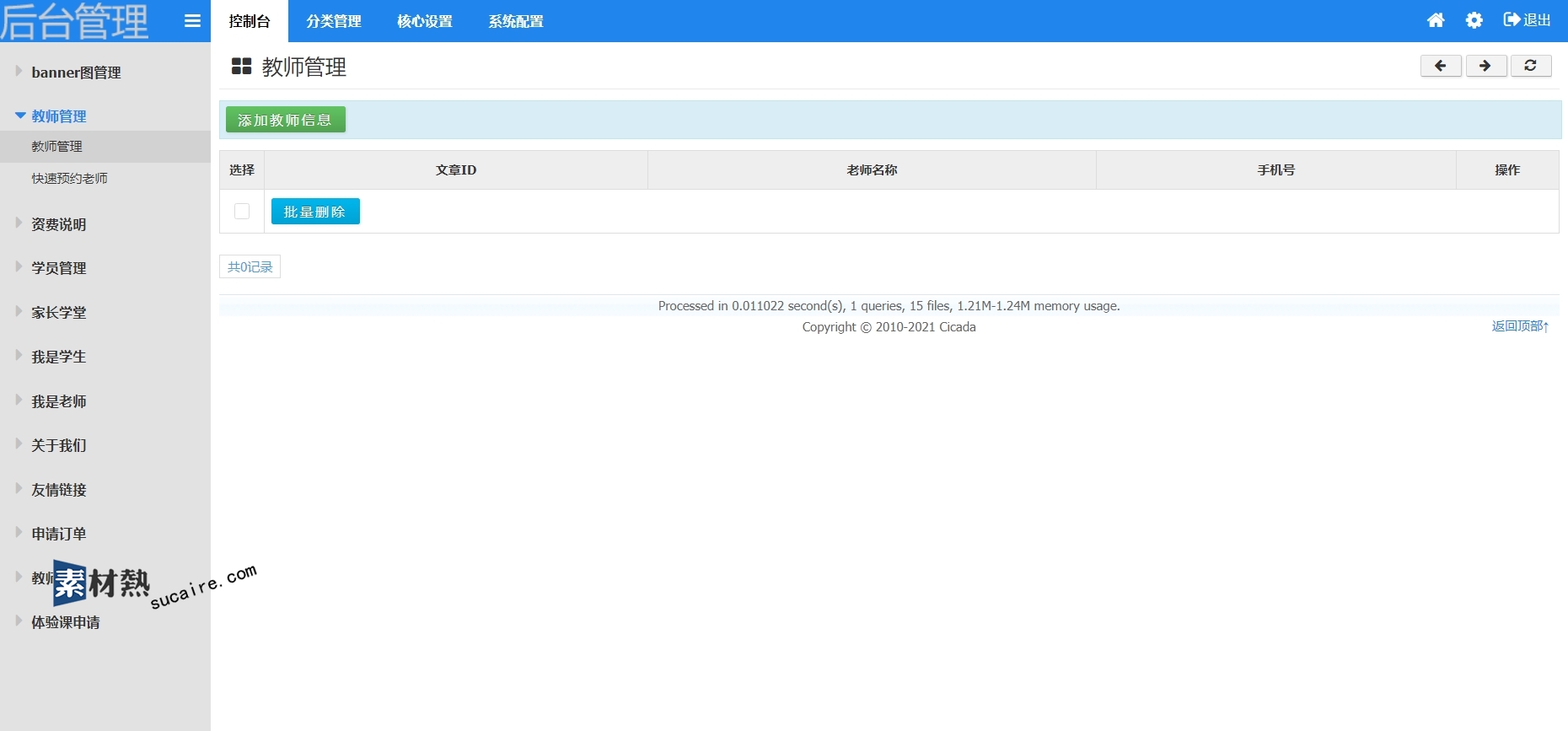
Task: Open the 分类管理 tab
Action: tap(334, 21)
